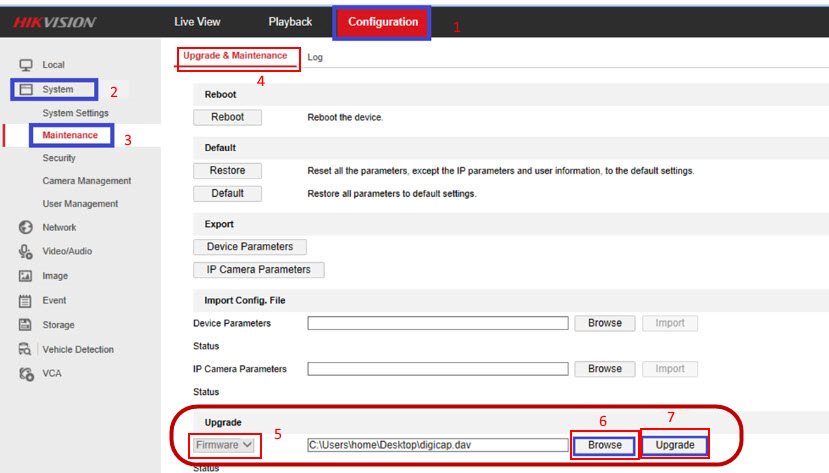829x473 pixels.
Task: Click the VCA icon in sidebar
Action: pyautogui.click(x=26, y=374)
